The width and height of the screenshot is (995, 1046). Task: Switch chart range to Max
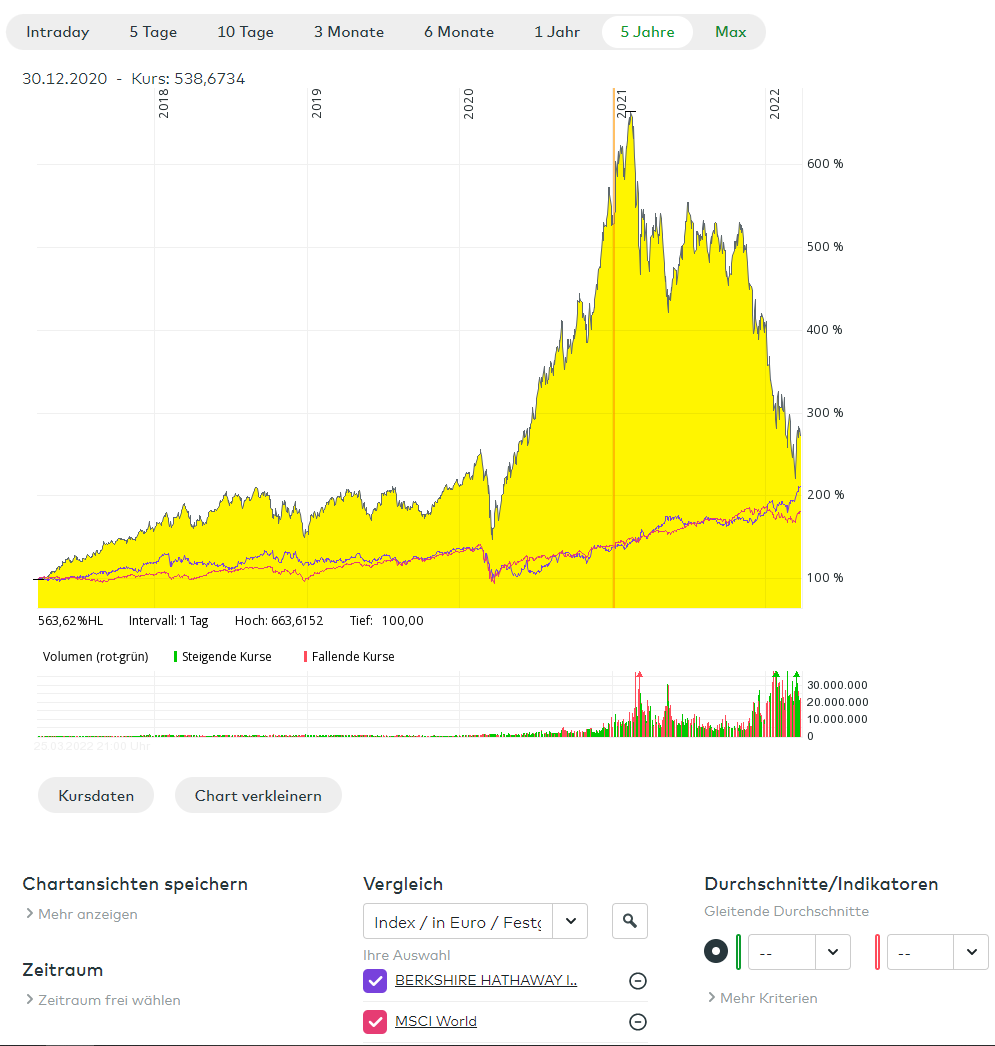[730, 32]
